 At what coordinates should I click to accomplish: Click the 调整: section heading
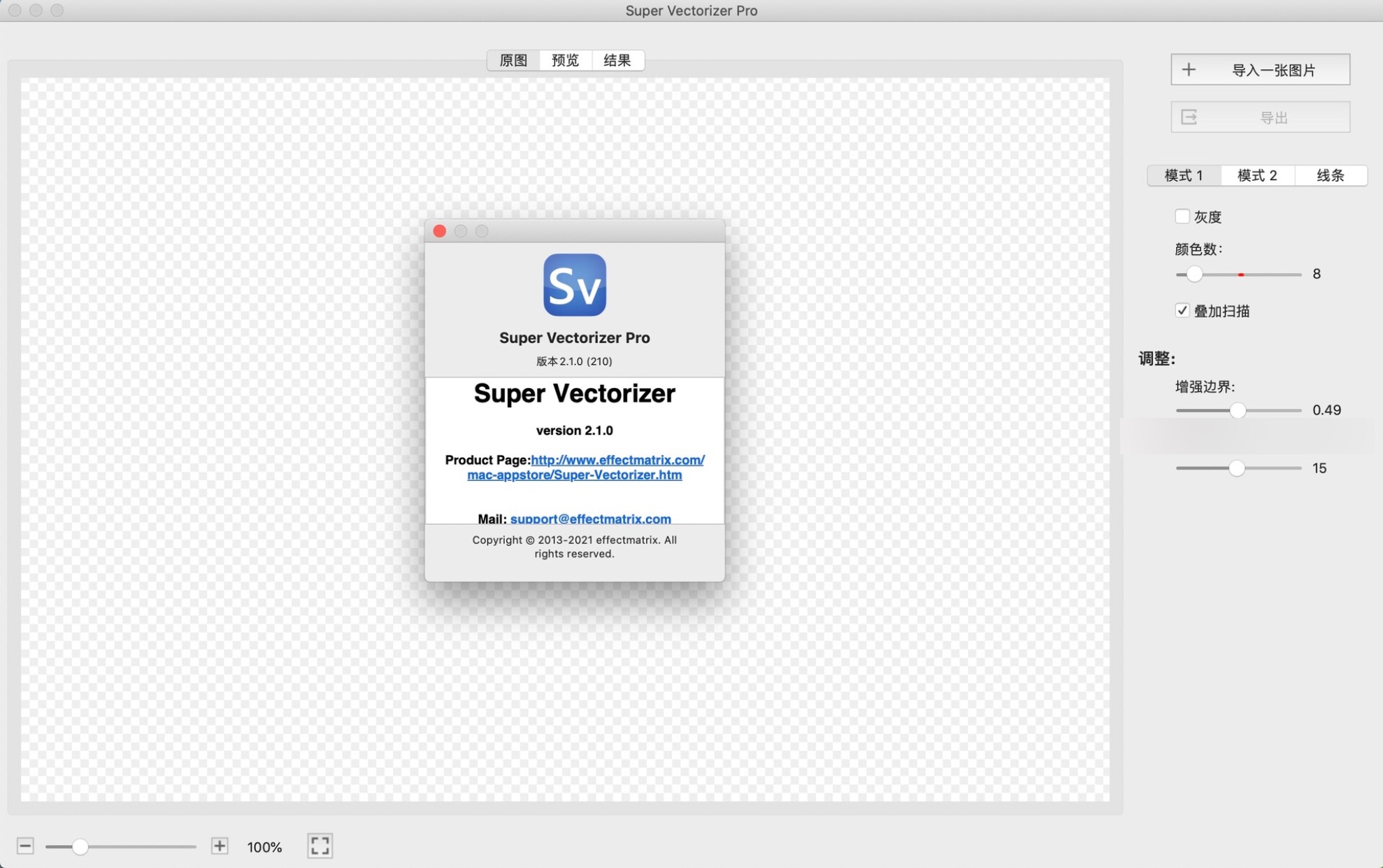pyautogui.click(x=1157, y=359)
